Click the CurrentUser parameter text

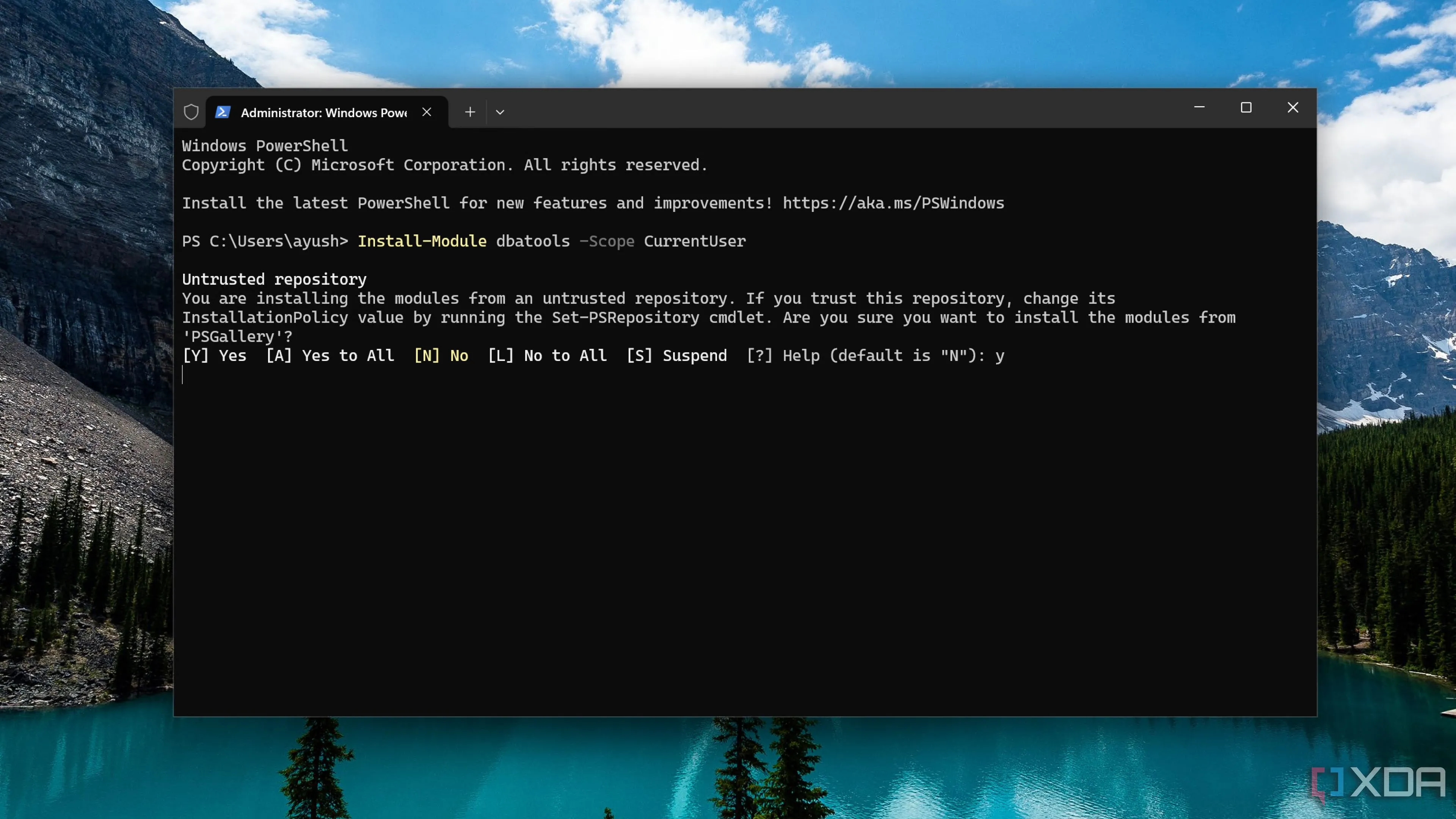click(695, 241)
